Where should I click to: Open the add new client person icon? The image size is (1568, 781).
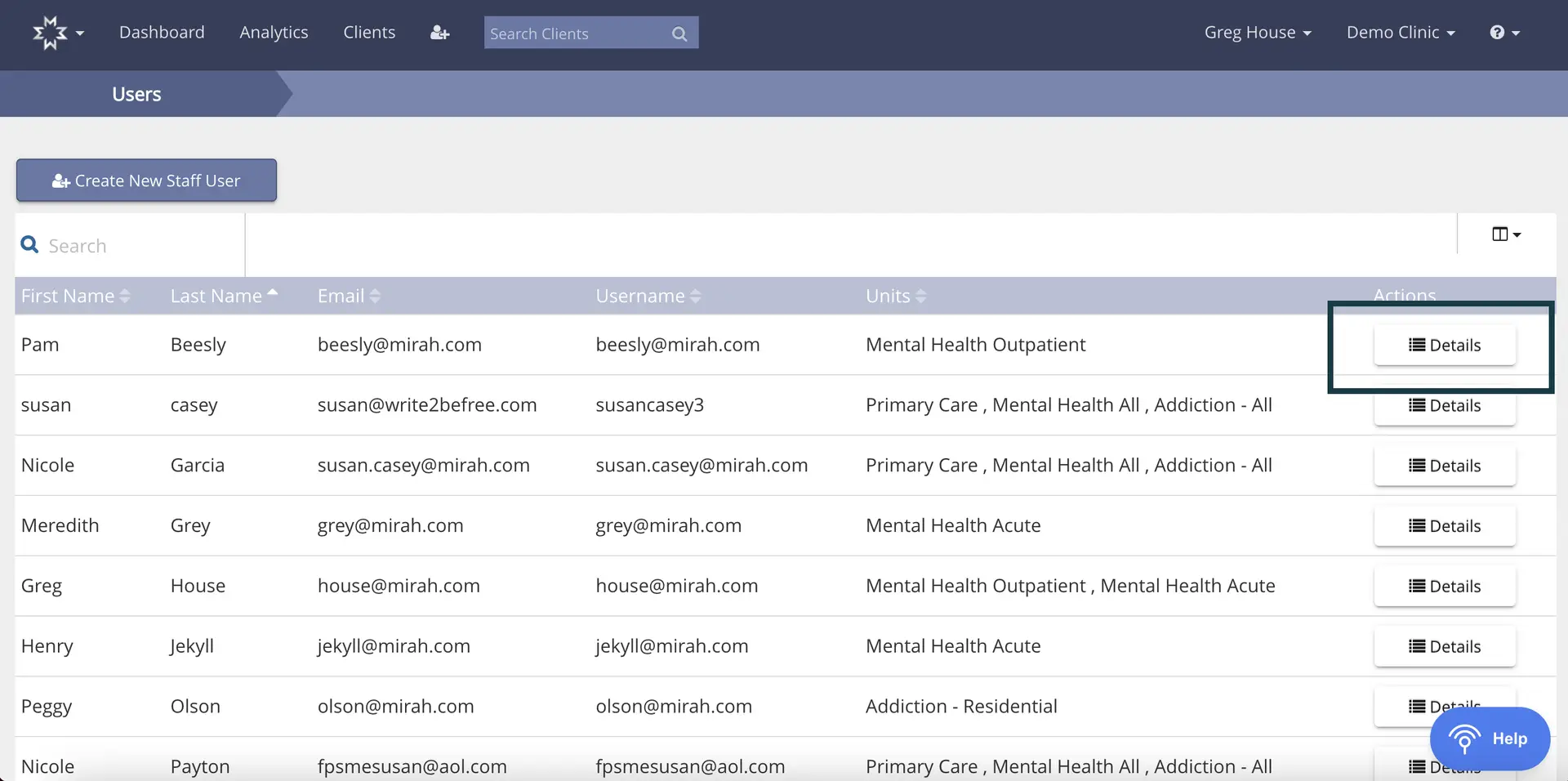pos(439,32)
